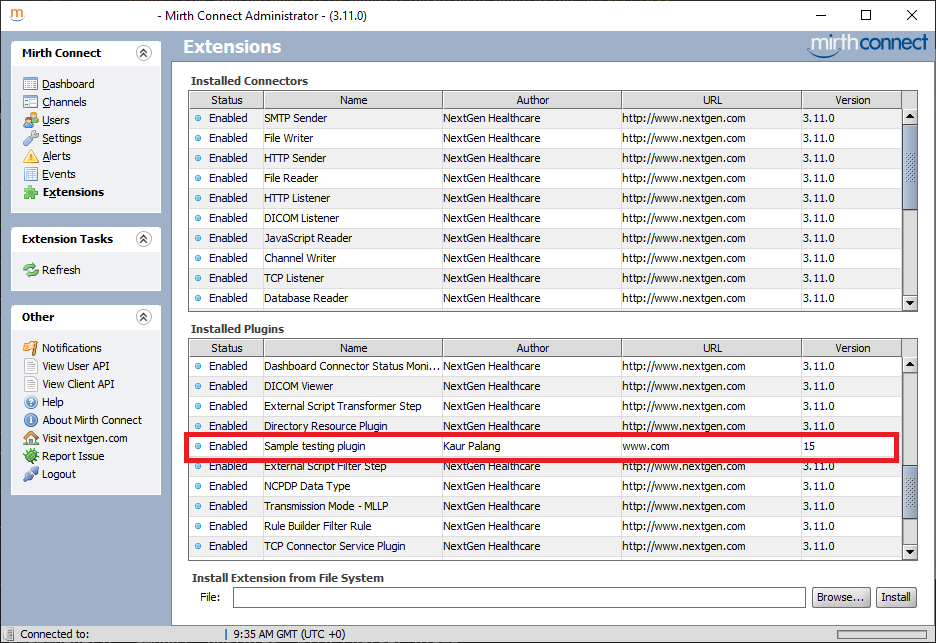Screen dimensions: 936x643
Task: Click the Notifications icon
Action: click(30, 347)
